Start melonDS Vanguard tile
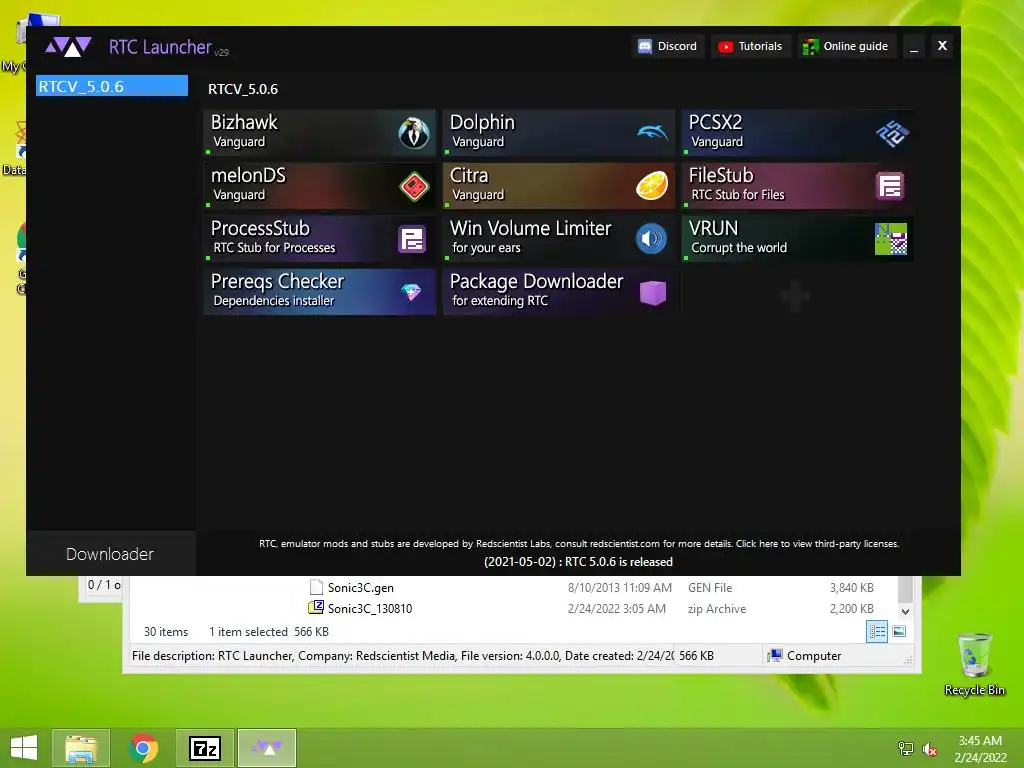1024x768 pixels. pyautogui.click(x=319, y=186)
